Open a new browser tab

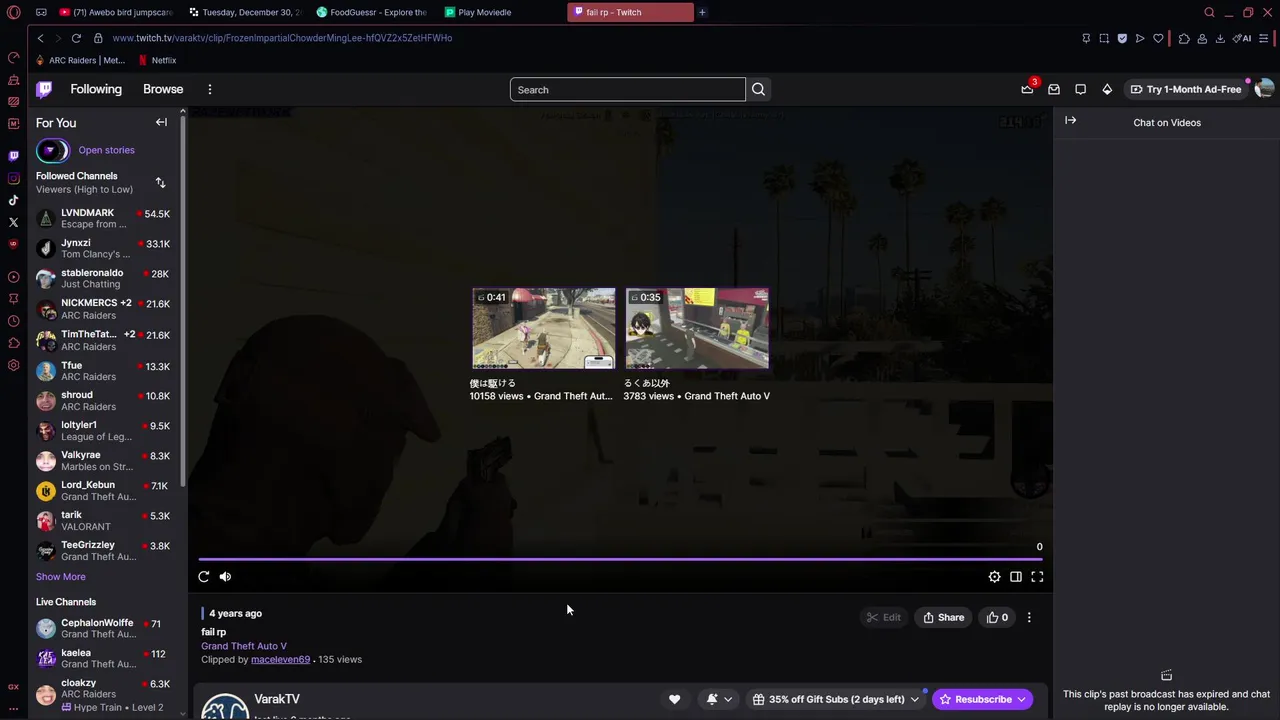tap(702, 12)
